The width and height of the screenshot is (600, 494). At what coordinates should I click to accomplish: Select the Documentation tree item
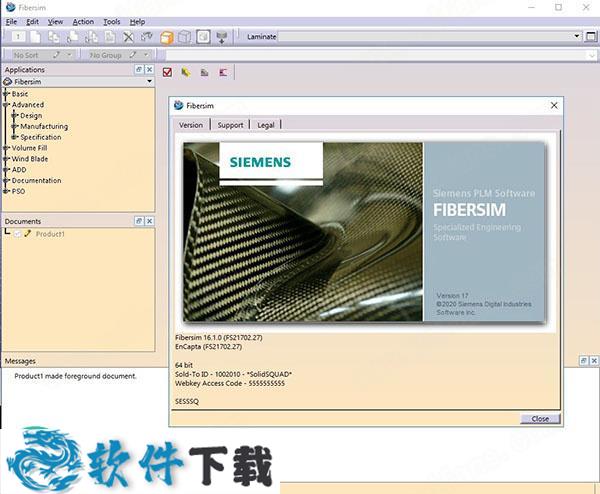coord(36,180)
